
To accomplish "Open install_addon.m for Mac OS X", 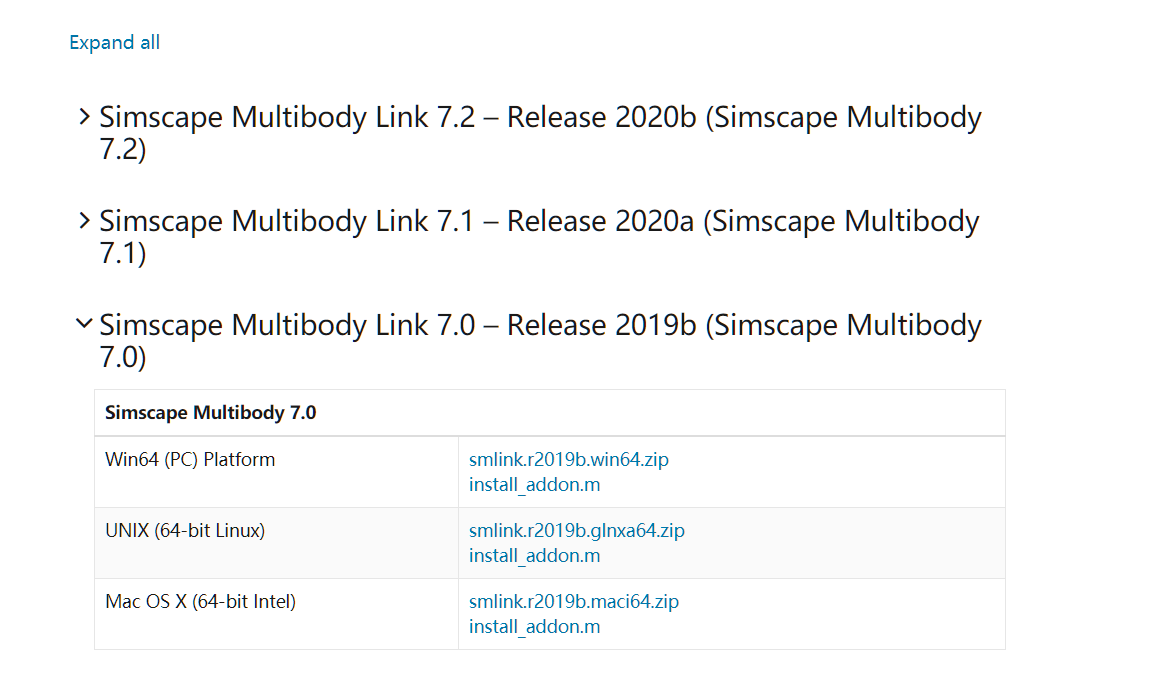I will click(533, 626).
